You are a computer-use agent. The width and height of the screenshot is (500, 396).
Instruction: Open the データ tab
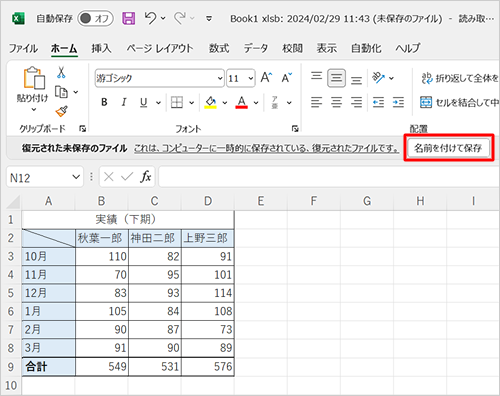pos(256,48)
